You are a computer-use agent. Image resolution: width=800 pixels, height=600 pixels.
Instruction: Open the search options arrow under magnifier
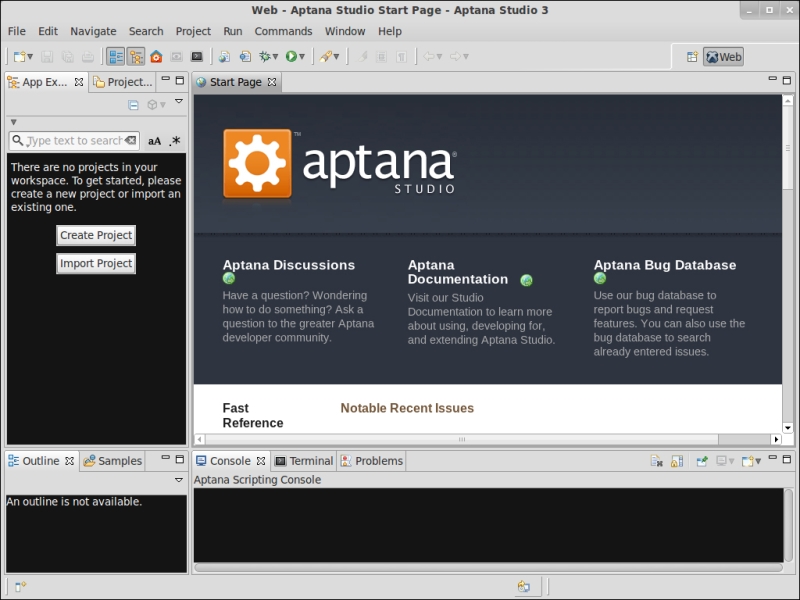(x=27, y=144)
